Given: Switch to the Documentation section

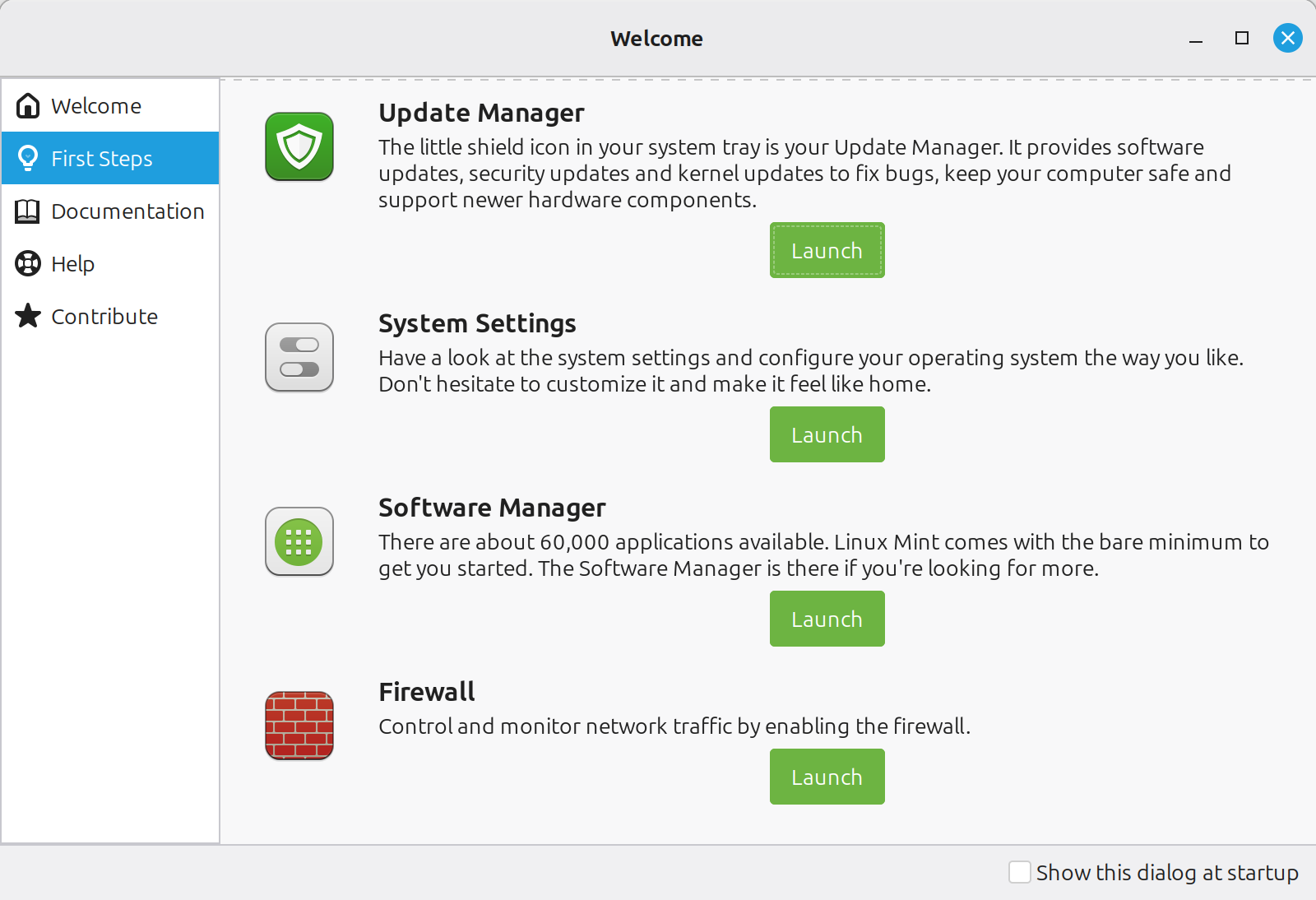Looking at the screenshot, I should [110, 211].
